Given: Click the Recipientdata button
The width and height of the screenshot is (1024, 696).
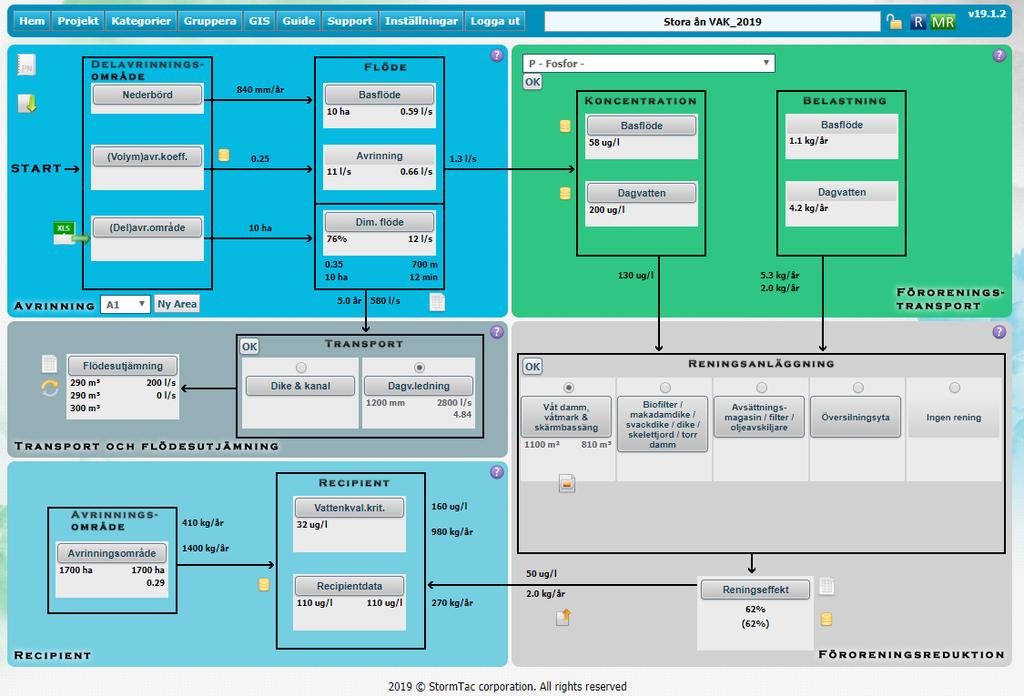Looking at the screenshot, I should point(349,586).
